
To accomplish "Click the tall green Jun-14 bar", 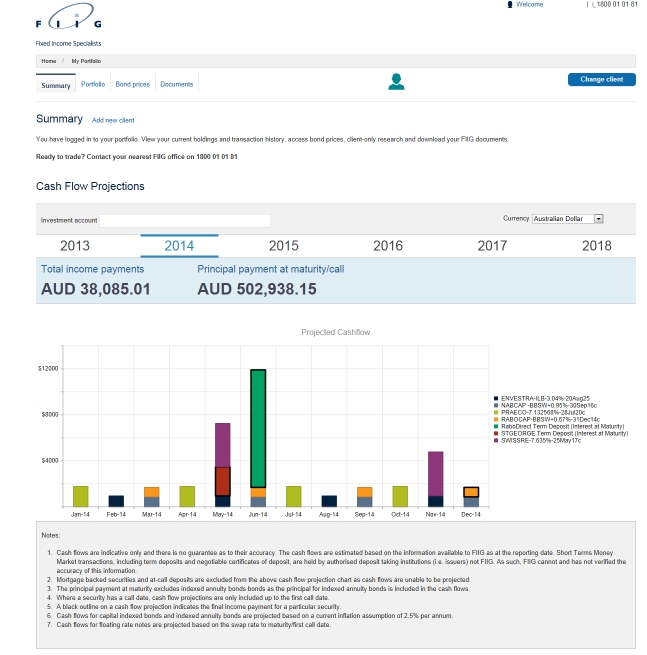I will [258, 428].
